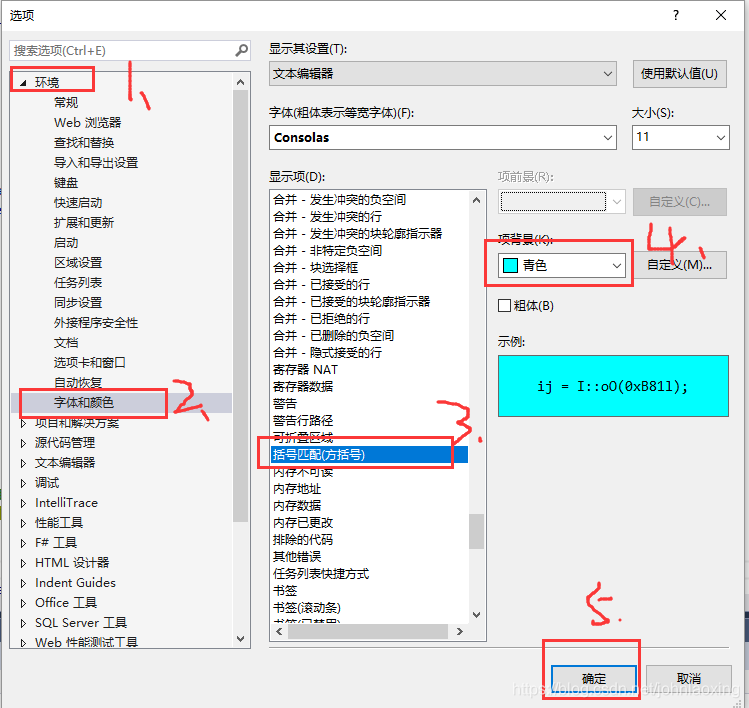The width and height of the screenshot is (749, 708).
Task: Select 启动 tree item
Action: point(66,243)
